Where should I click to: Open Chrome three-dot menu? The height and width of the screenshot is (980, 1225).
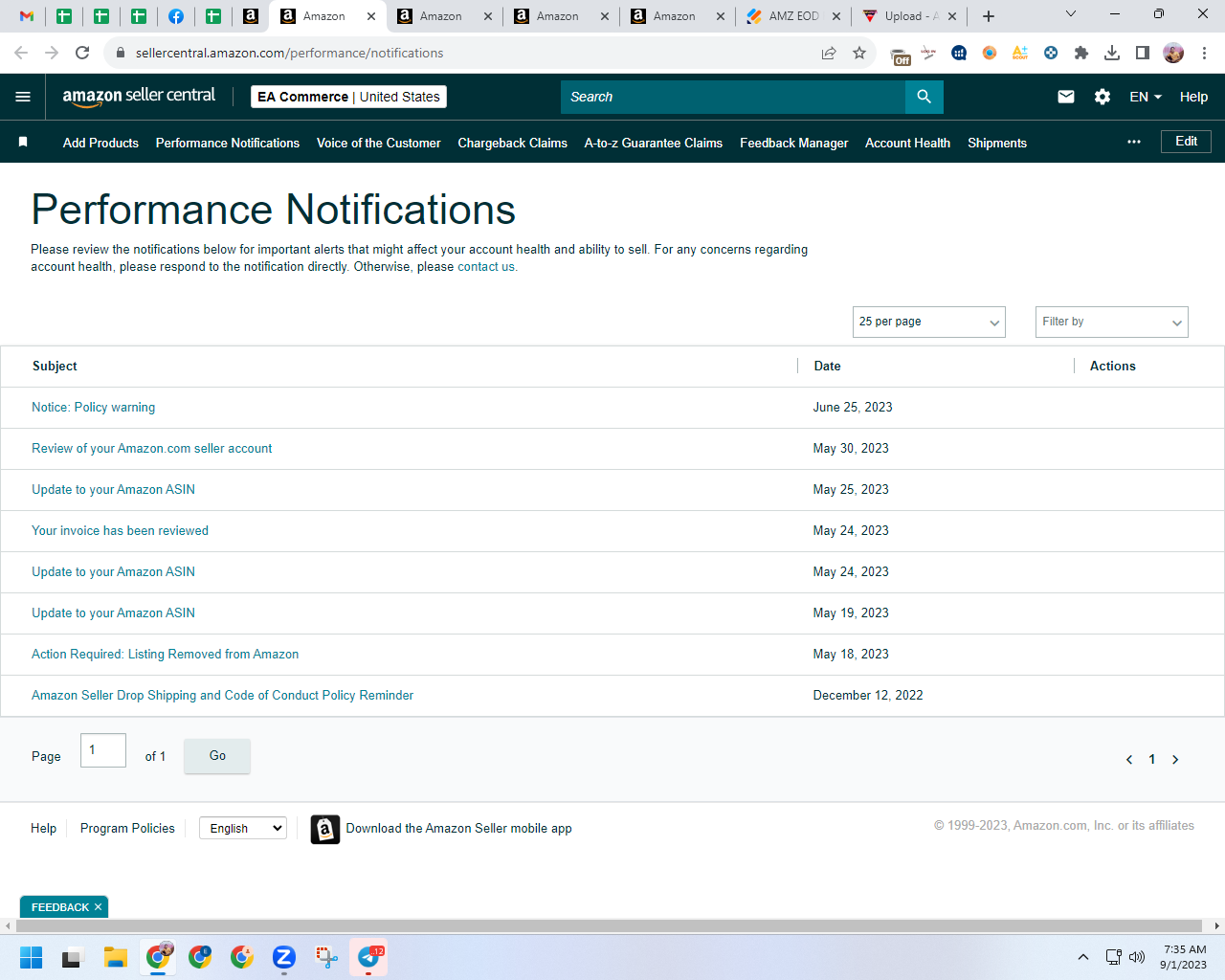[x=1204, y=53]
